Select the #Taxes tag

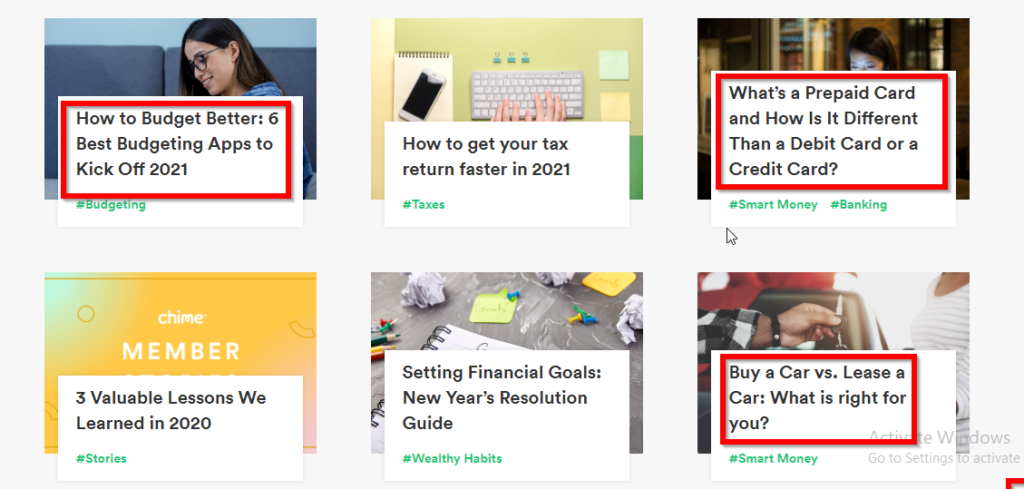[x=423, y=205]
